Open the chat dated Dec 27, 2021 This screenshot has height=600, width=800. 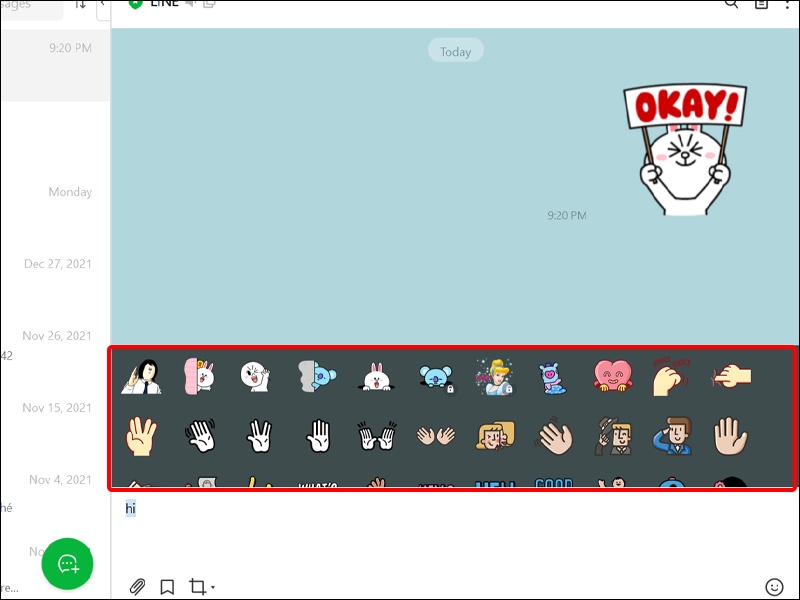pyautogui.click(x=55, y=281)
